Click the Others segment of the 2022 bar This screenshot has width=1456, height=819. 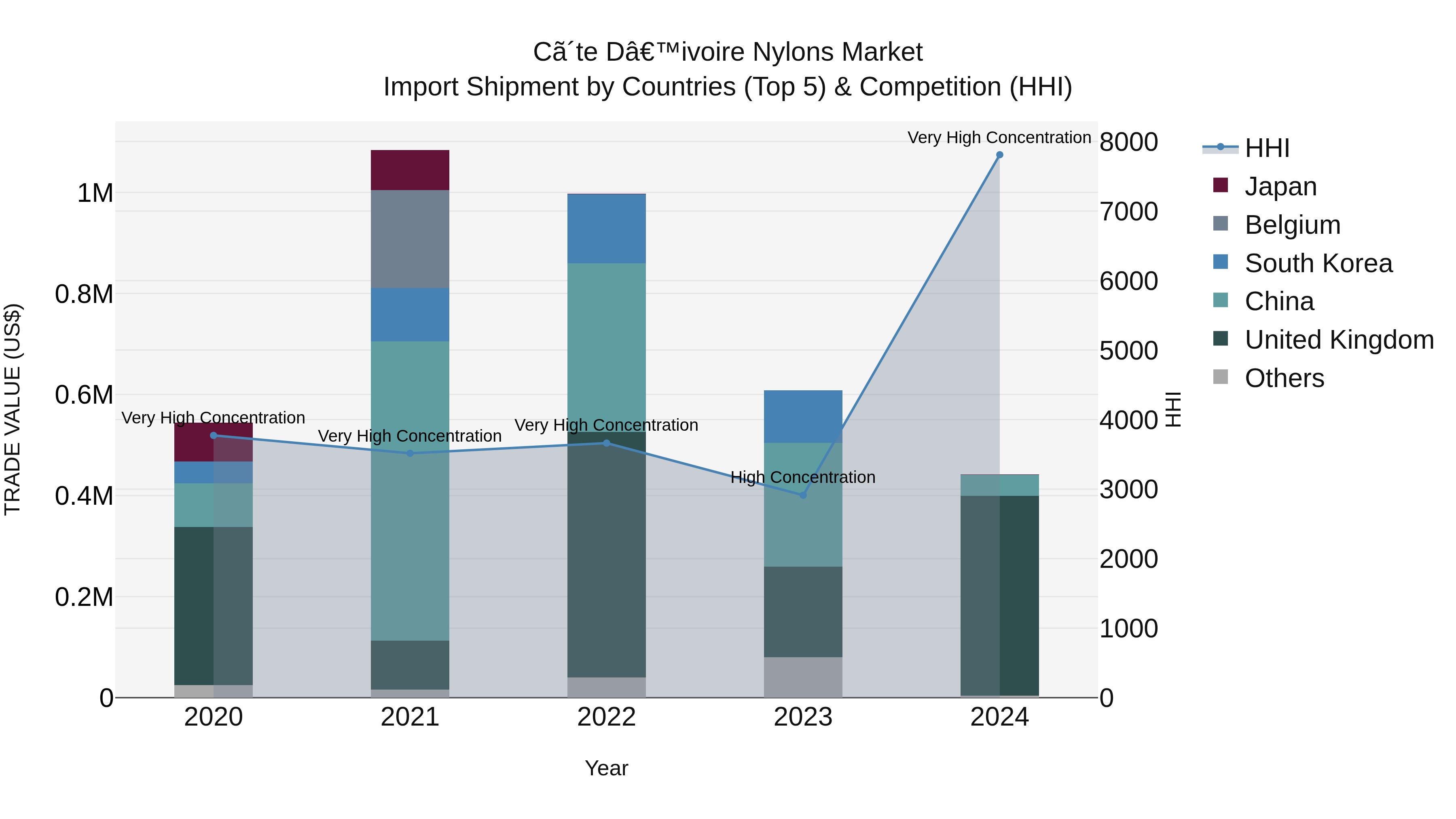607,687
